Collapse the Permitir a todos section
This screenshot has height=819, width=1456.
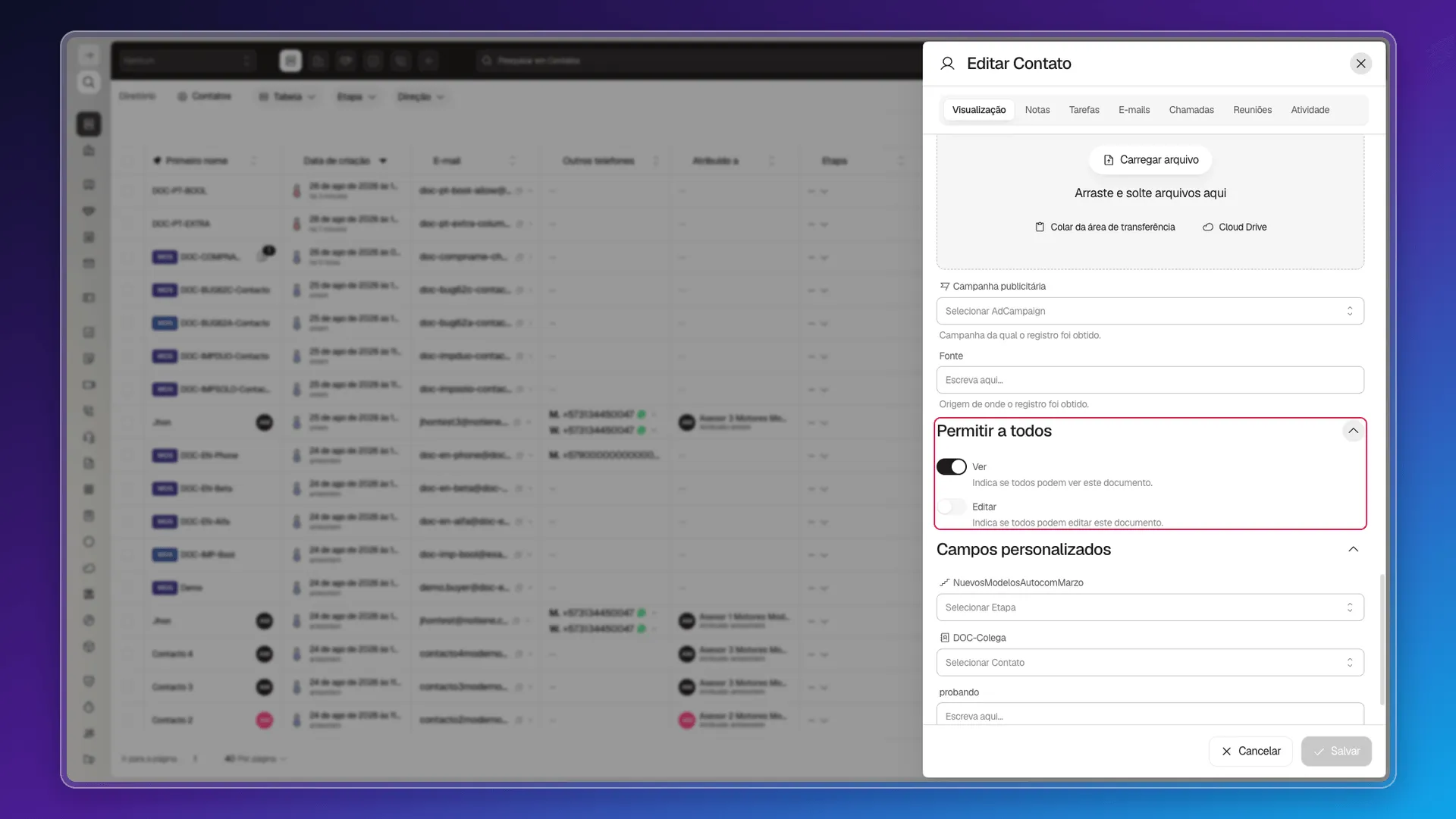[1353, 431]
